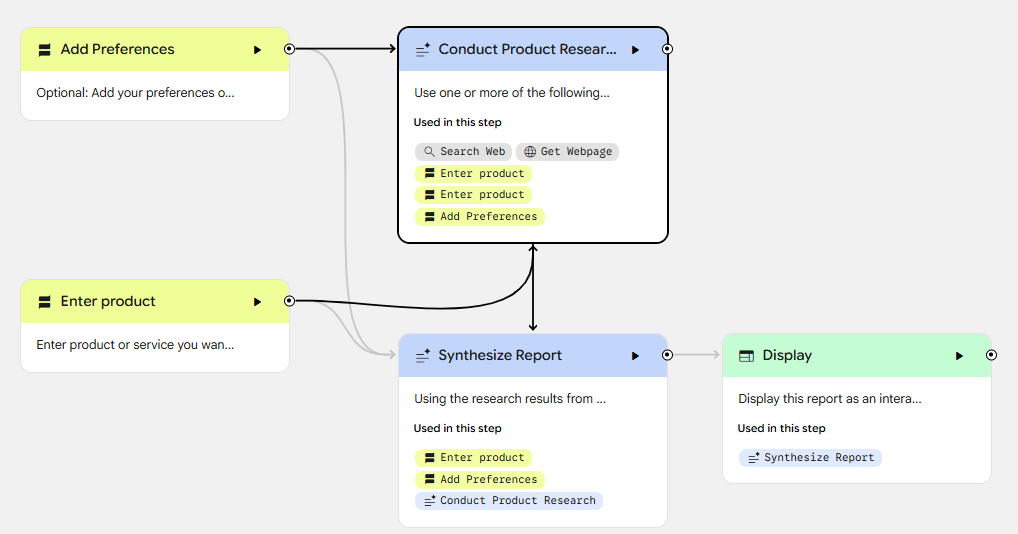Viewport: 1018px width, 534px height.
Task: Click the Enter product node header icon
Action: coord(45,301)
